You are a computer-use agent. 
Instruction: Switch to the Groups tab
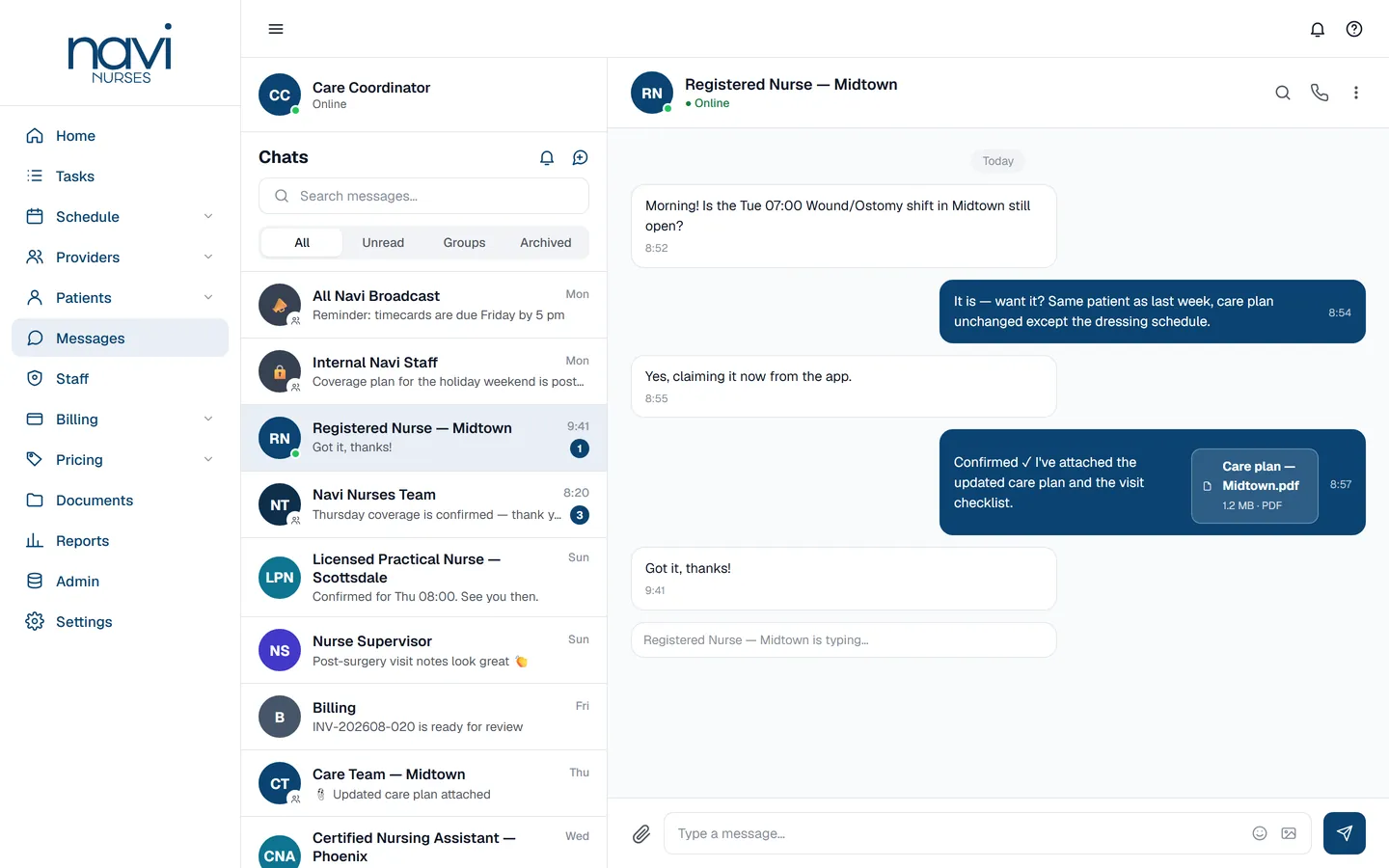[x=464, y=243]
